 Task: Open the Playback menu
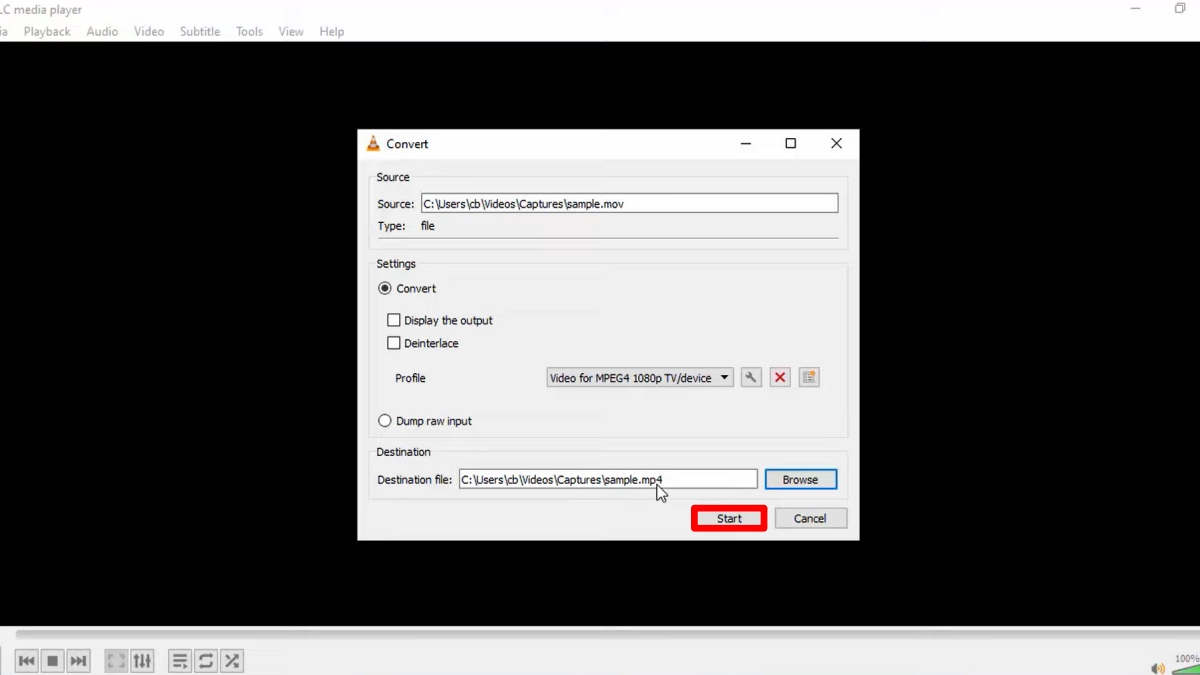(47, 32)
